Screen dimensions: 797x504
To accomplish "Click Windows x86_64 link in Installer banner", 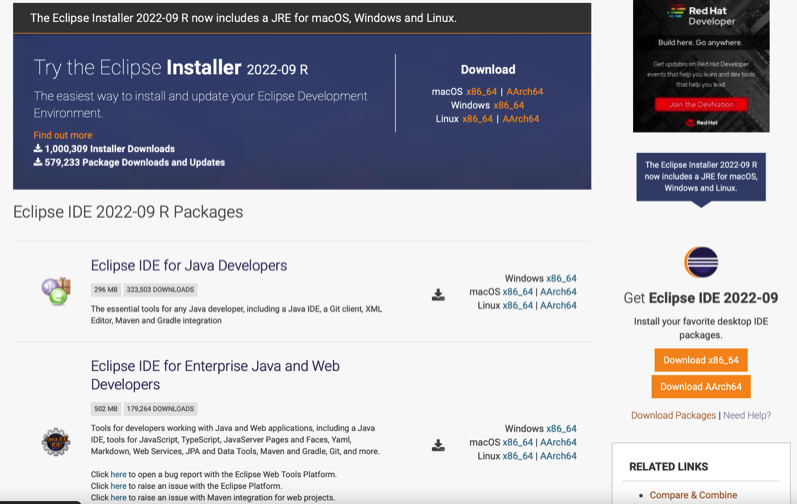I will (508, 105).
